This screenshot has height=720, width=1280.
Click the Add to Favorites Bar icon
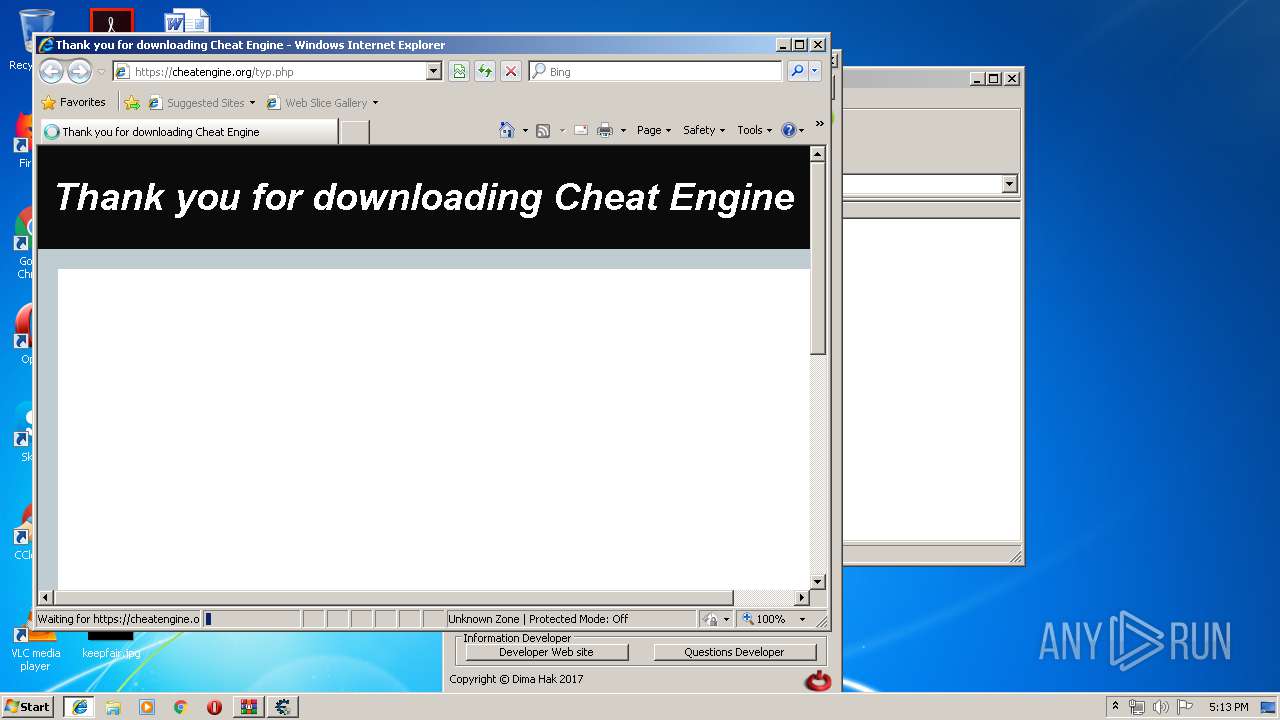(131, 102)
